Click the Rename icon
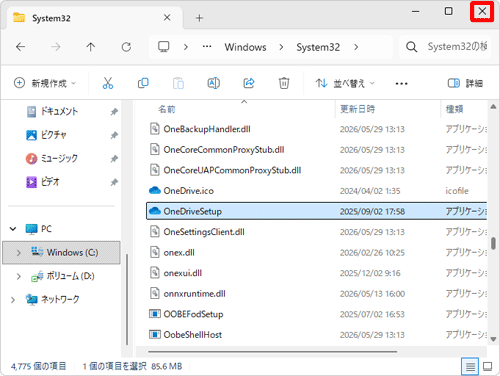The image size is (500, 376). tap(214, 83)
